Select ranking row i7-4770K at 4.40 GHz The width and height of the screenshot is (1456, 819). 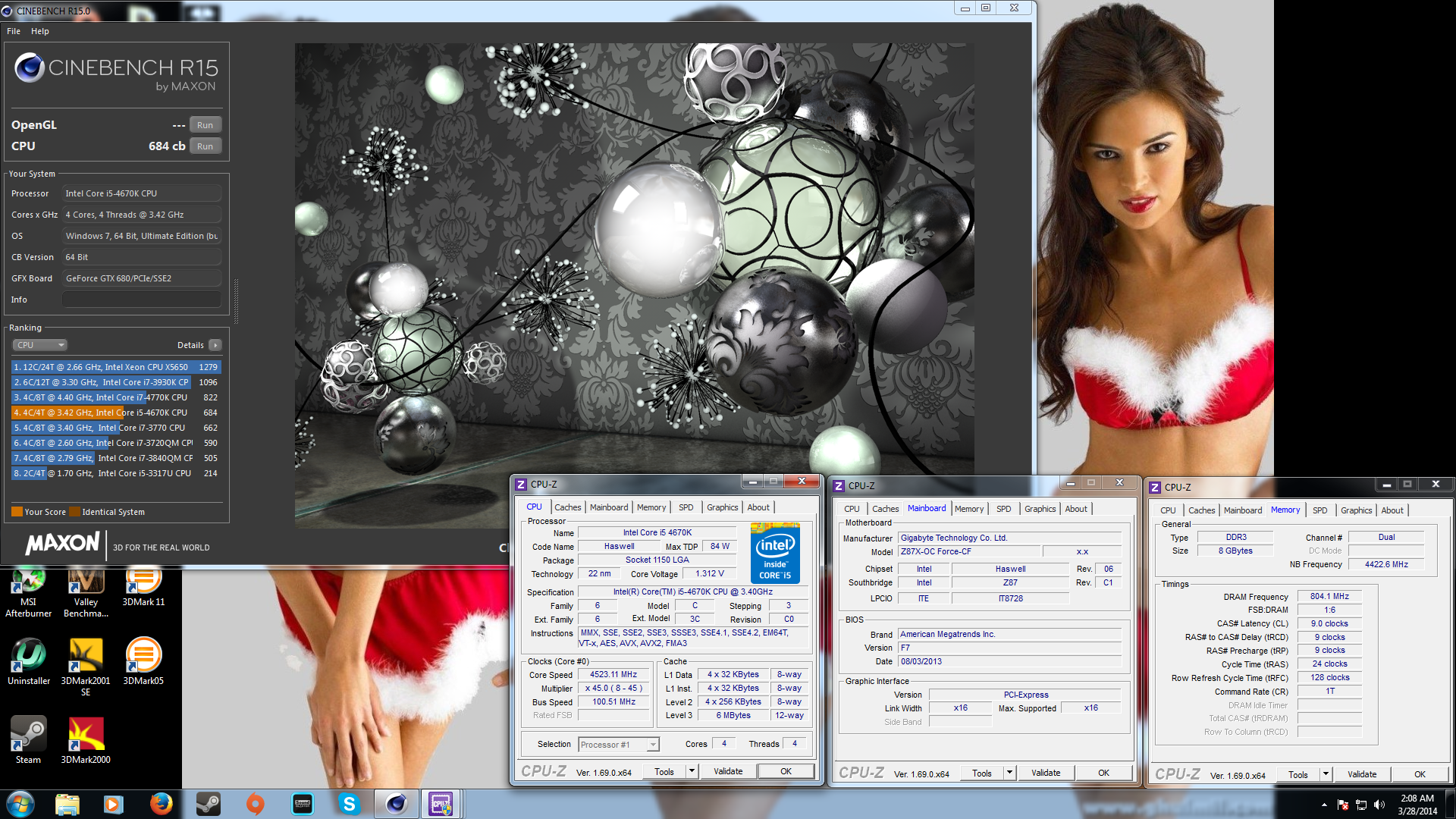point(116,397)
